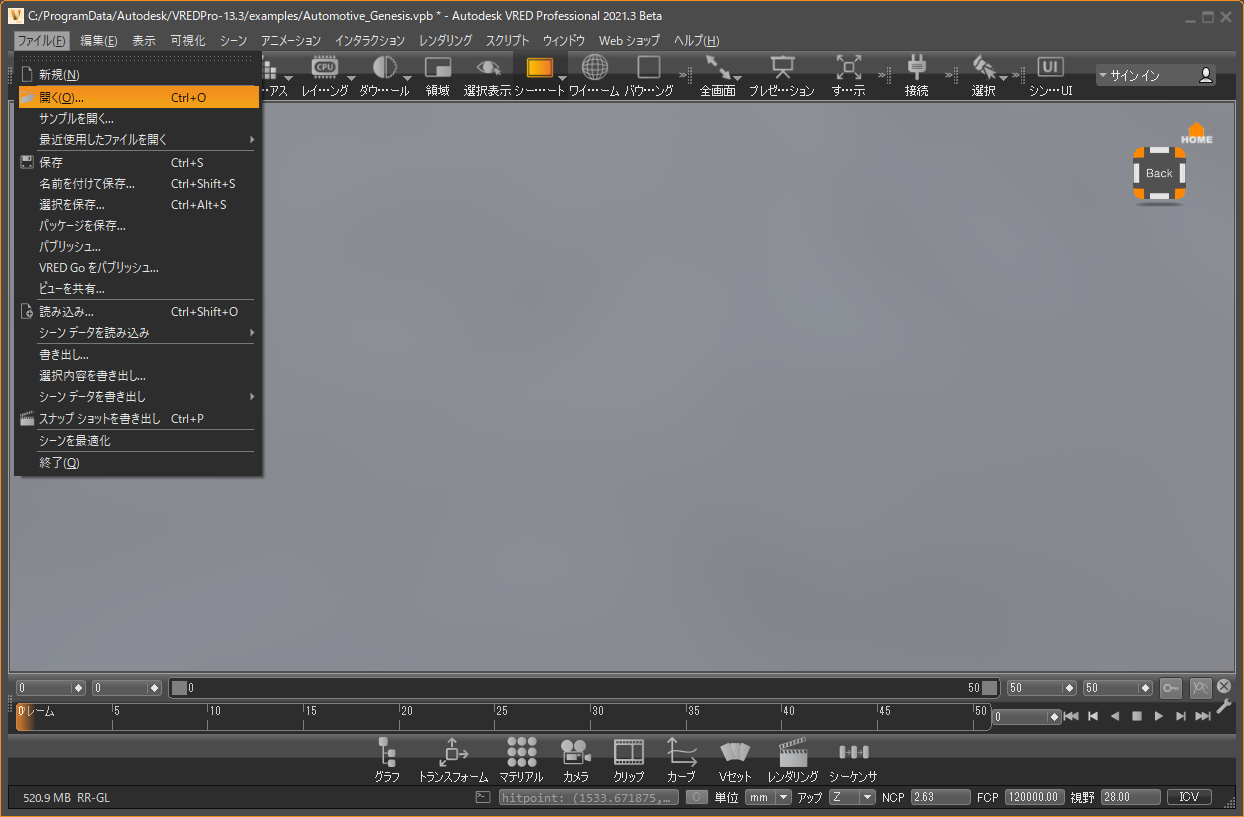Click the NCP 2.63 input field
This screenshot has height=817, width=1244.
(940, 797)
